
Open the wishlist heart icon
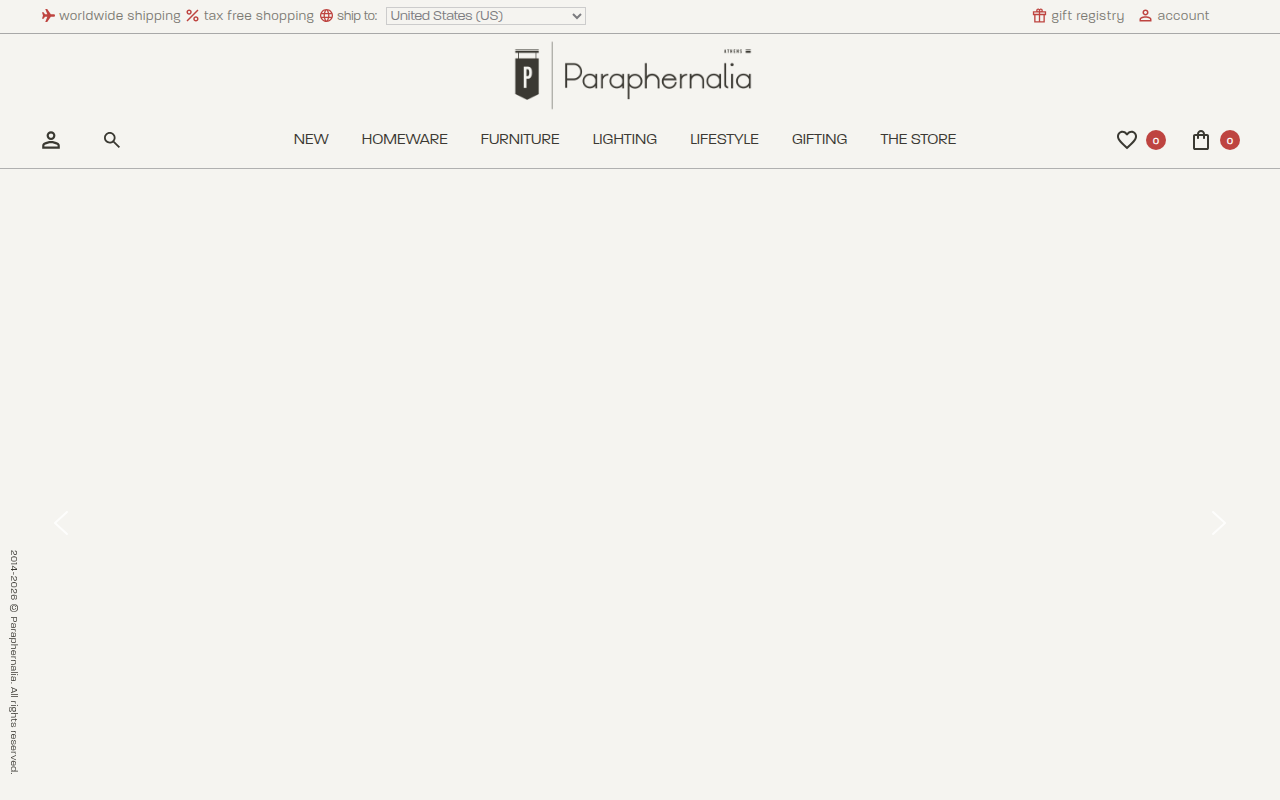(x=1127, y=140)
